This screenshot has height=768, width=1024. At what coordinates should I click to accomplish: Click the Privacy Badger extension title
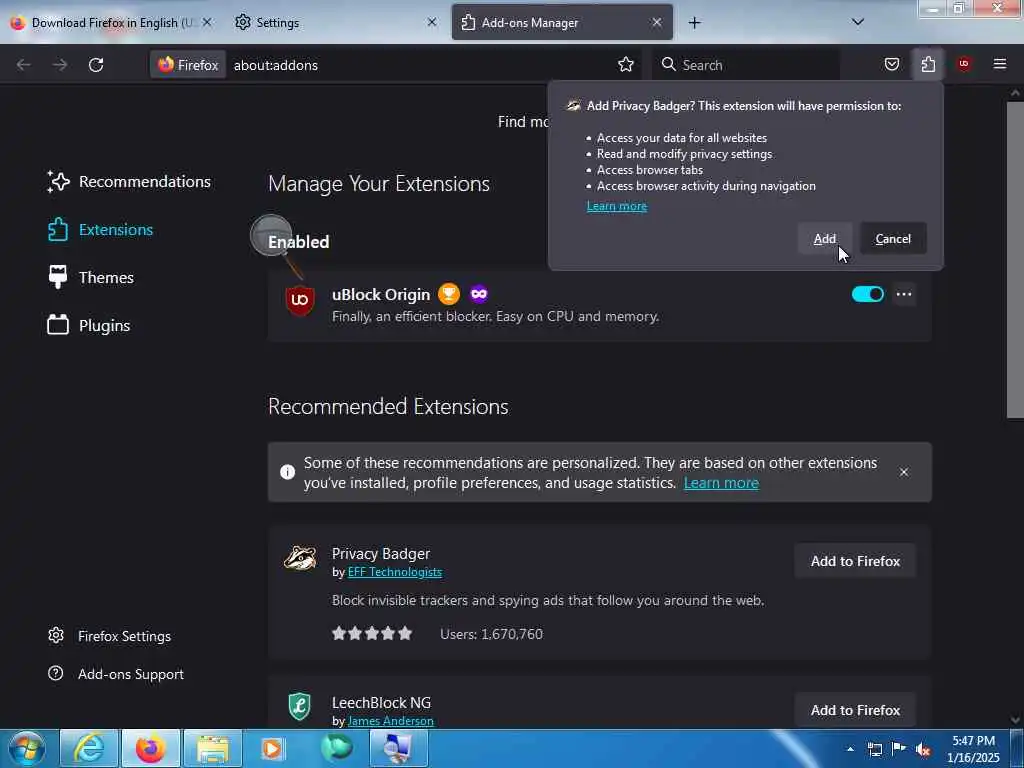tap(381, 554)
